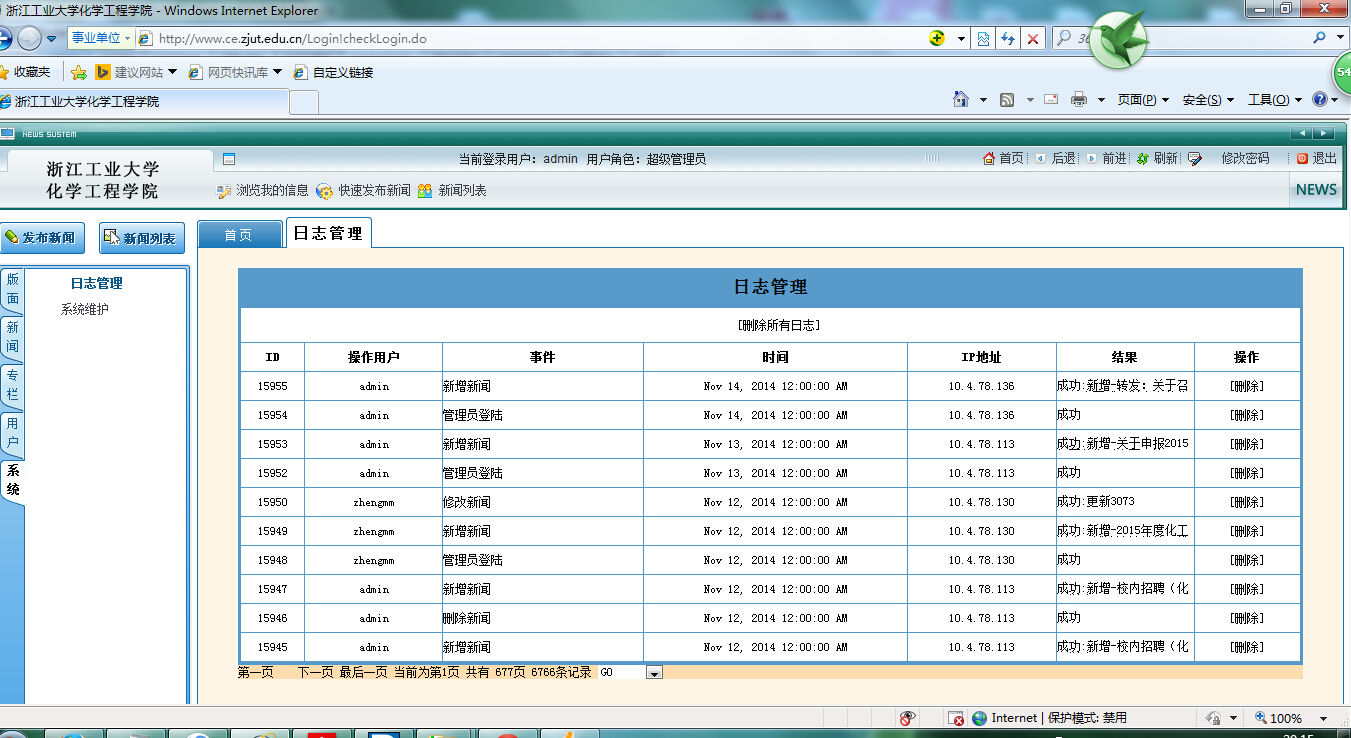Select the 用户 side tab

pyautogui.click(x=12, y=433)
